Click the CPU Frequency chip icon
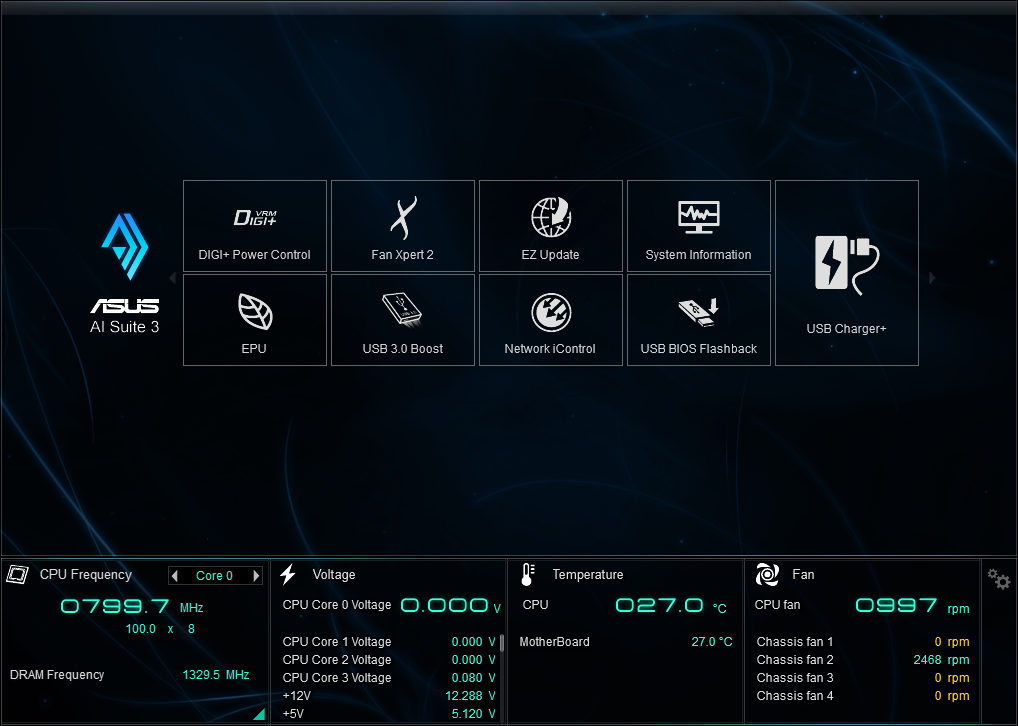1018x726 pixels. pos(18,574)
